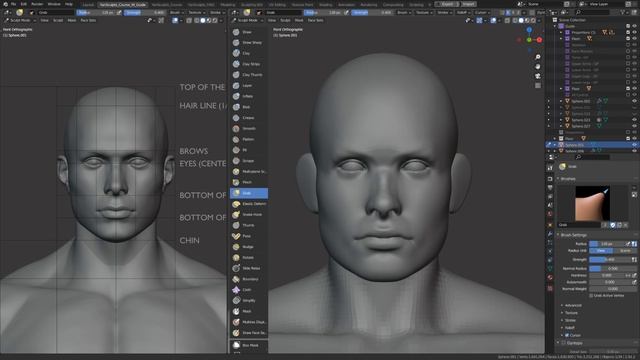
Task: Pick the Fill brush
Action: point(249,150)
